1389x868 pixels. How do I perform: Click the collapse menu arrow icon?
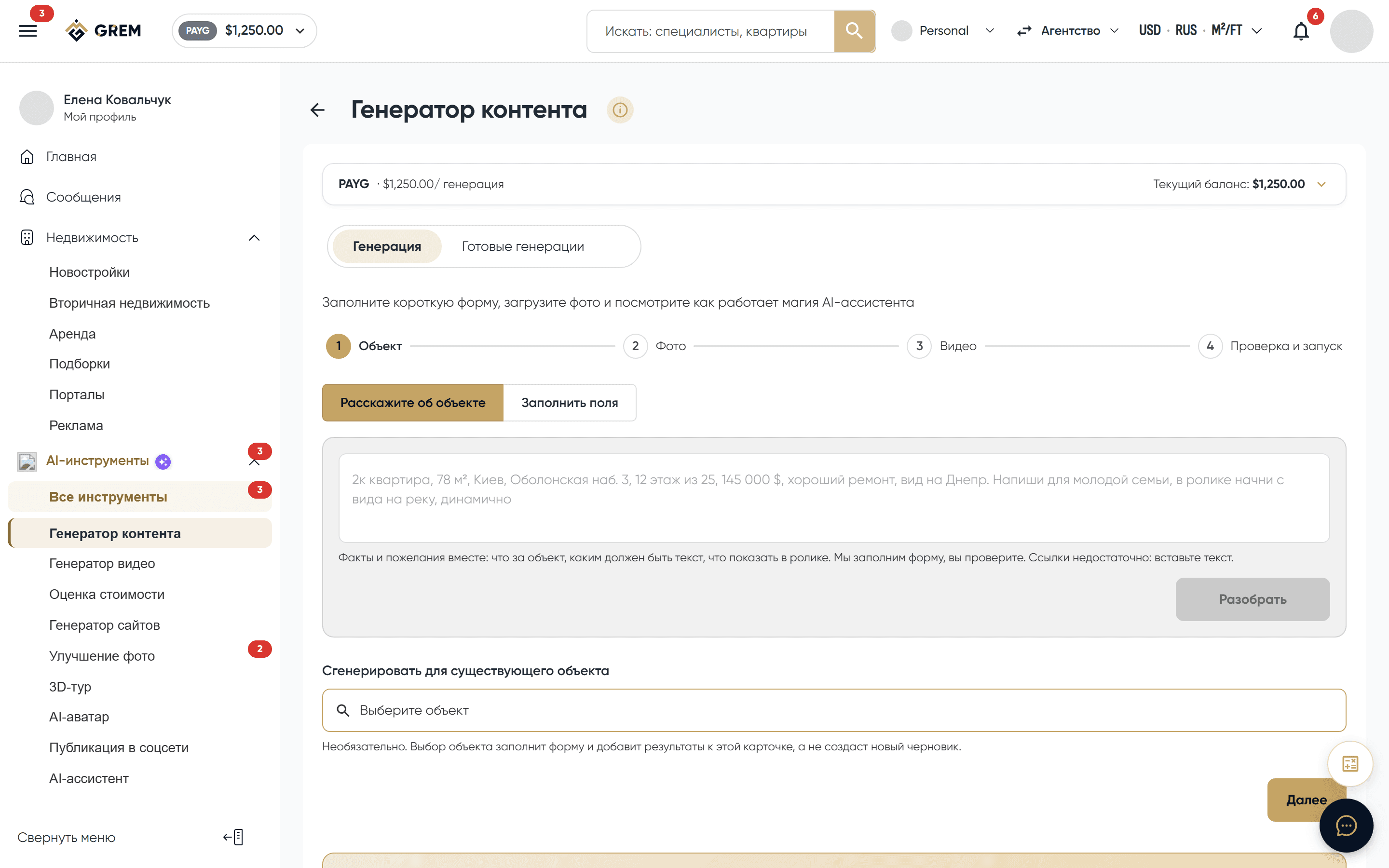(233, 837)
